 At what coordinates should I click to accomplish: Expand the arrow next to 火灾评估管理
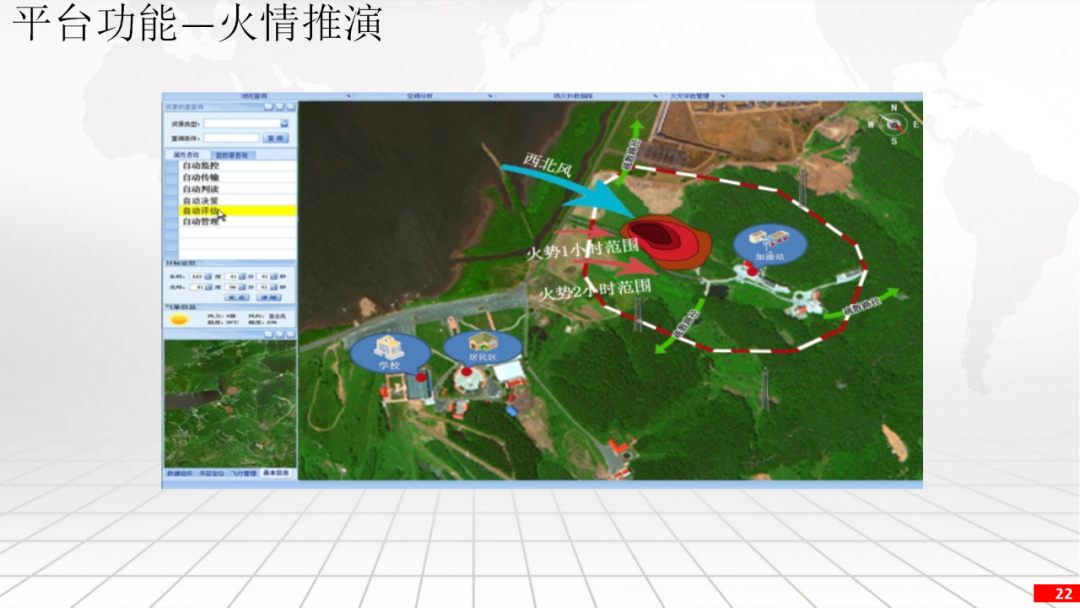click(x=723, y=96)
